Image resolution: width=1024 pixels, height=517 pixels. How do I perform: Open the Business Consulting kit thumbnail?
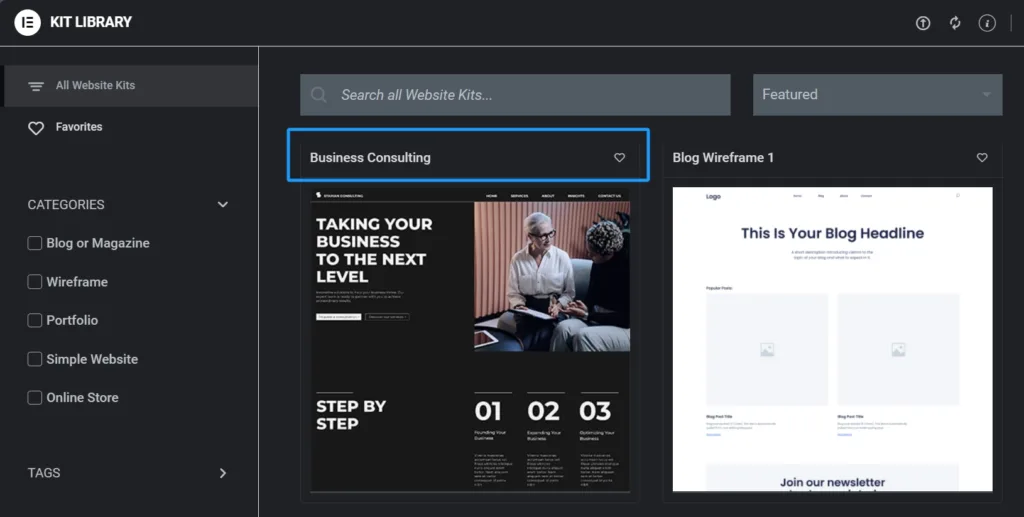click(x=470, y=340)
